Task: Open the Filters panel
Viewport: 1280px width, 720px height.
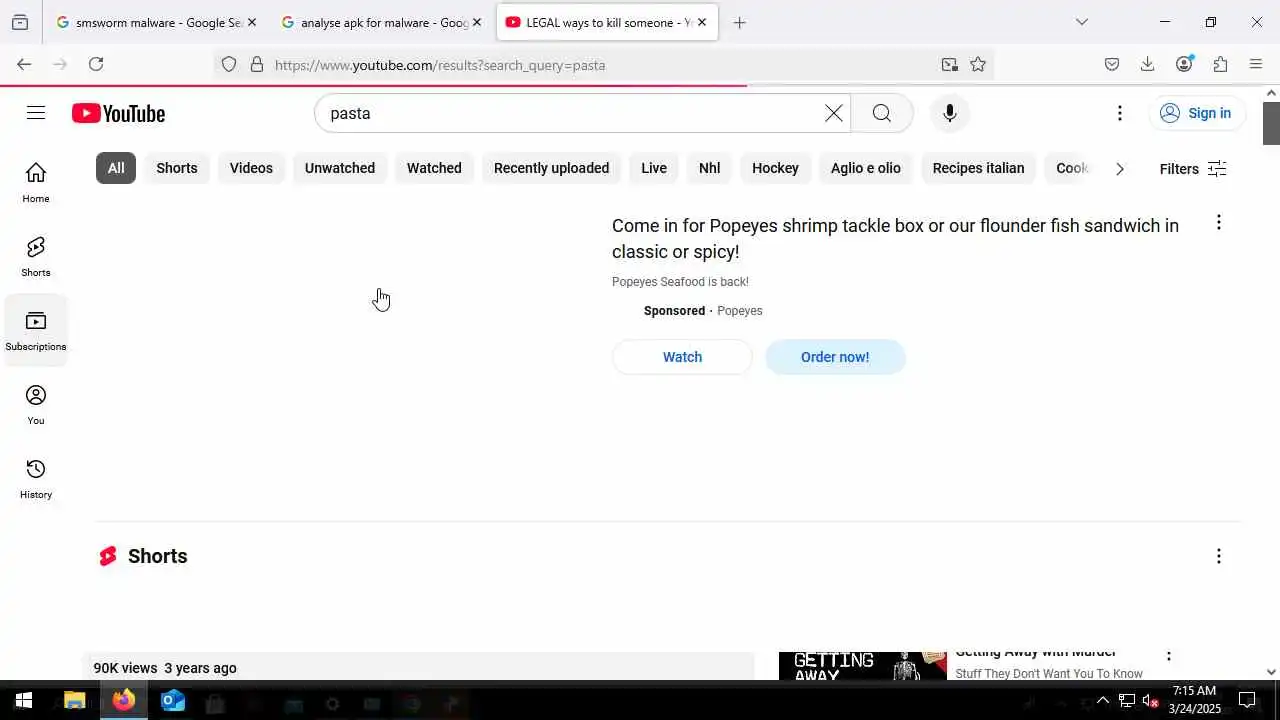Action: 1193,169
